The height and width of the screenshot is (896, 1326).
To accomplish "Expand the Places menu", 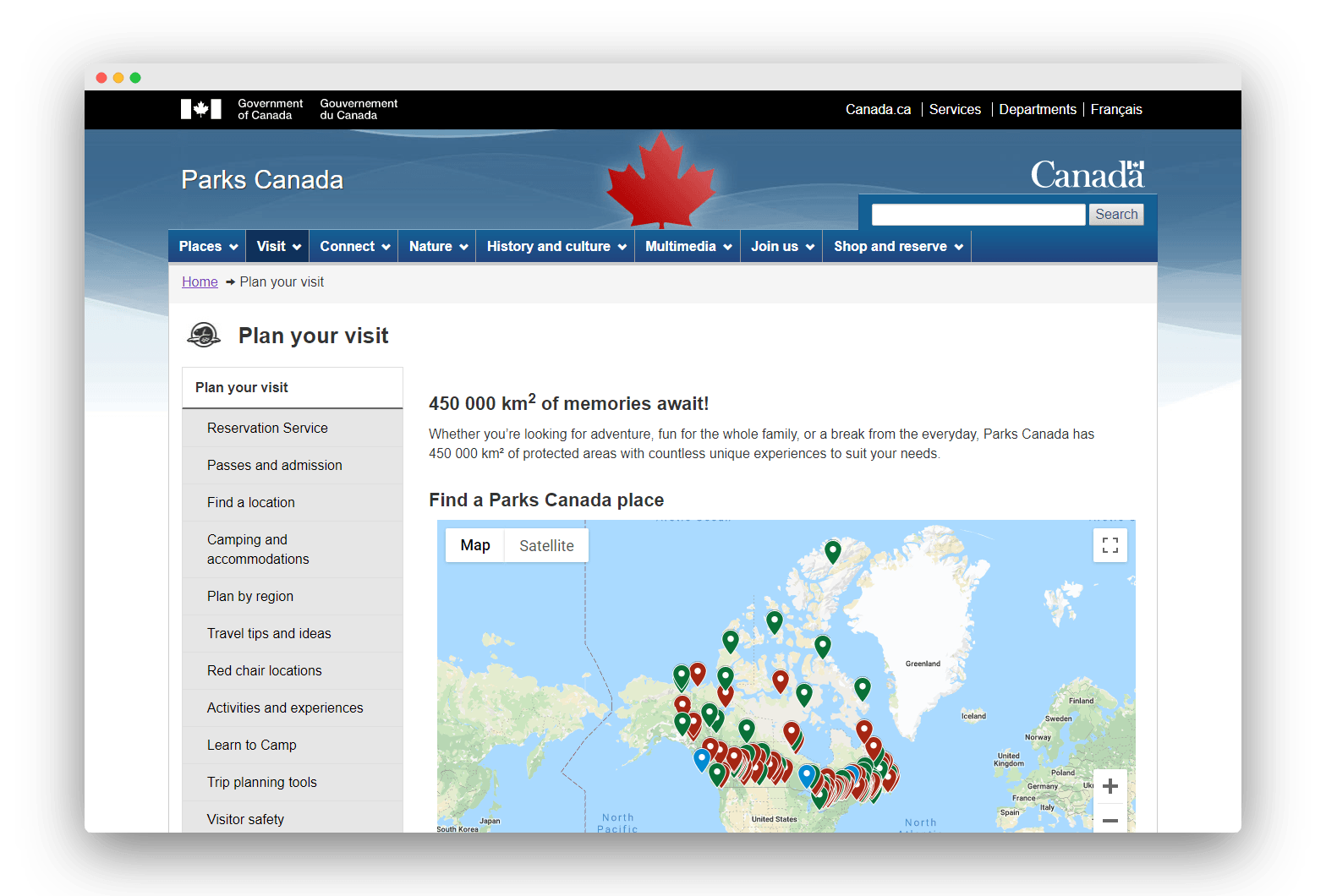I will click(208, 246).
